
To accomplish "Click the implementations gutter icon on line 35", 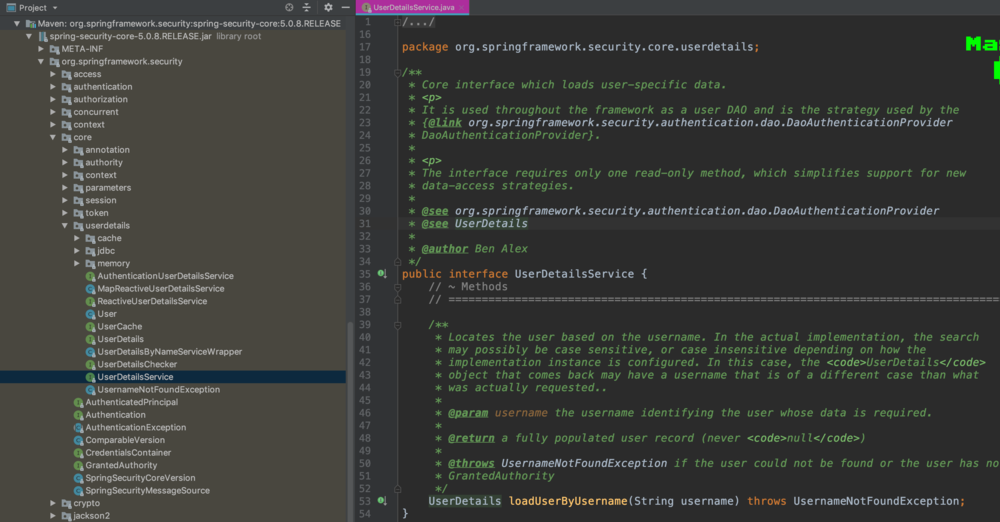I will [x=382, y=273].
